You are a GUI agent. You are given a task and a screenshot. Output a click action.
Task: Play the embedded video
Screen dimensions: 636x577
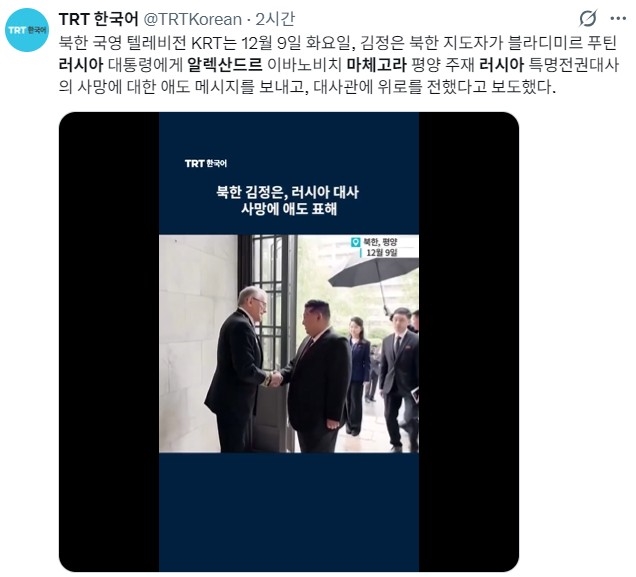[289, 342]
